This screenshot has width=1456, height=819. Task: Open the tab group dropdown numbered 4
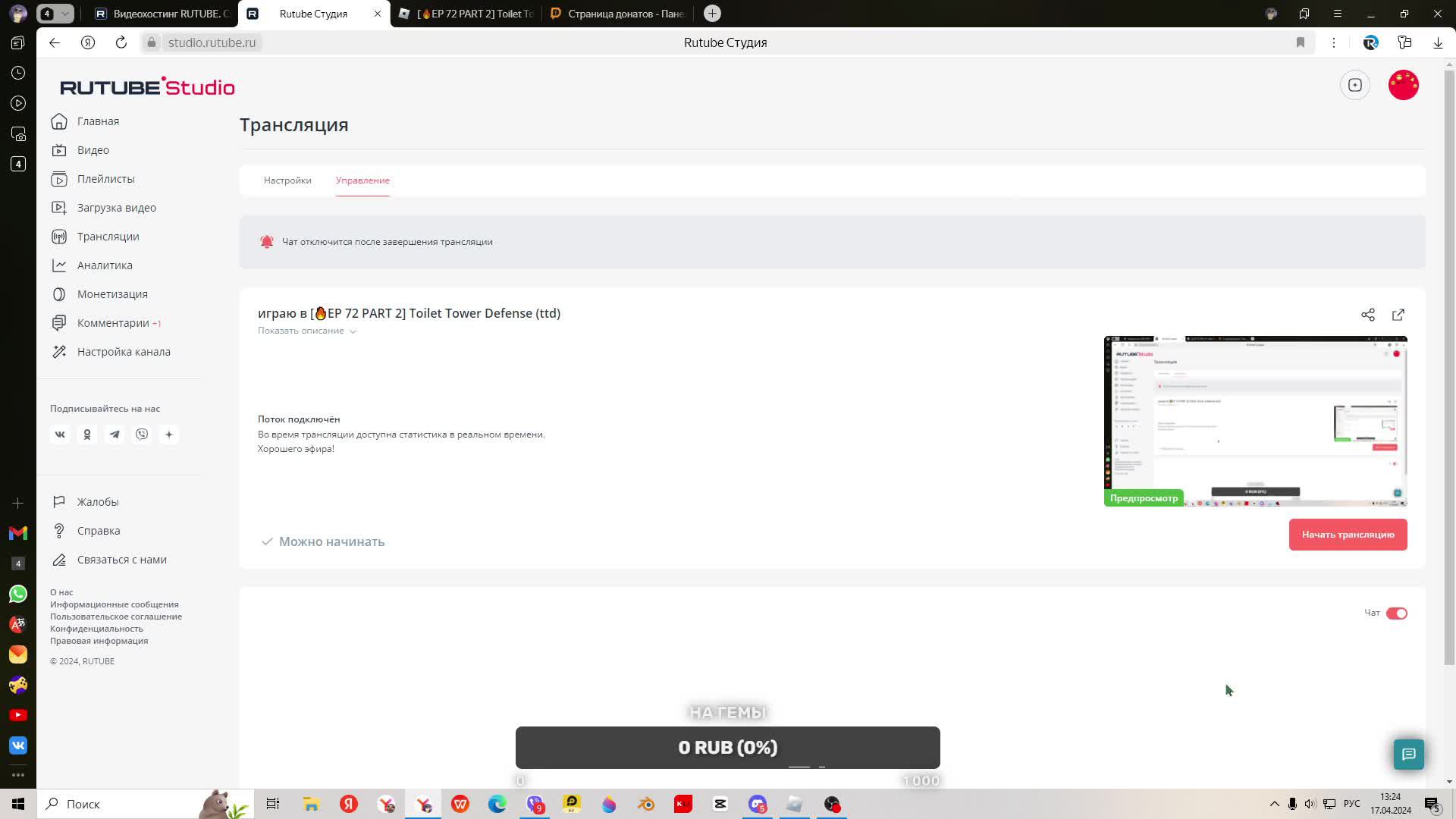[x=55, y=14]
